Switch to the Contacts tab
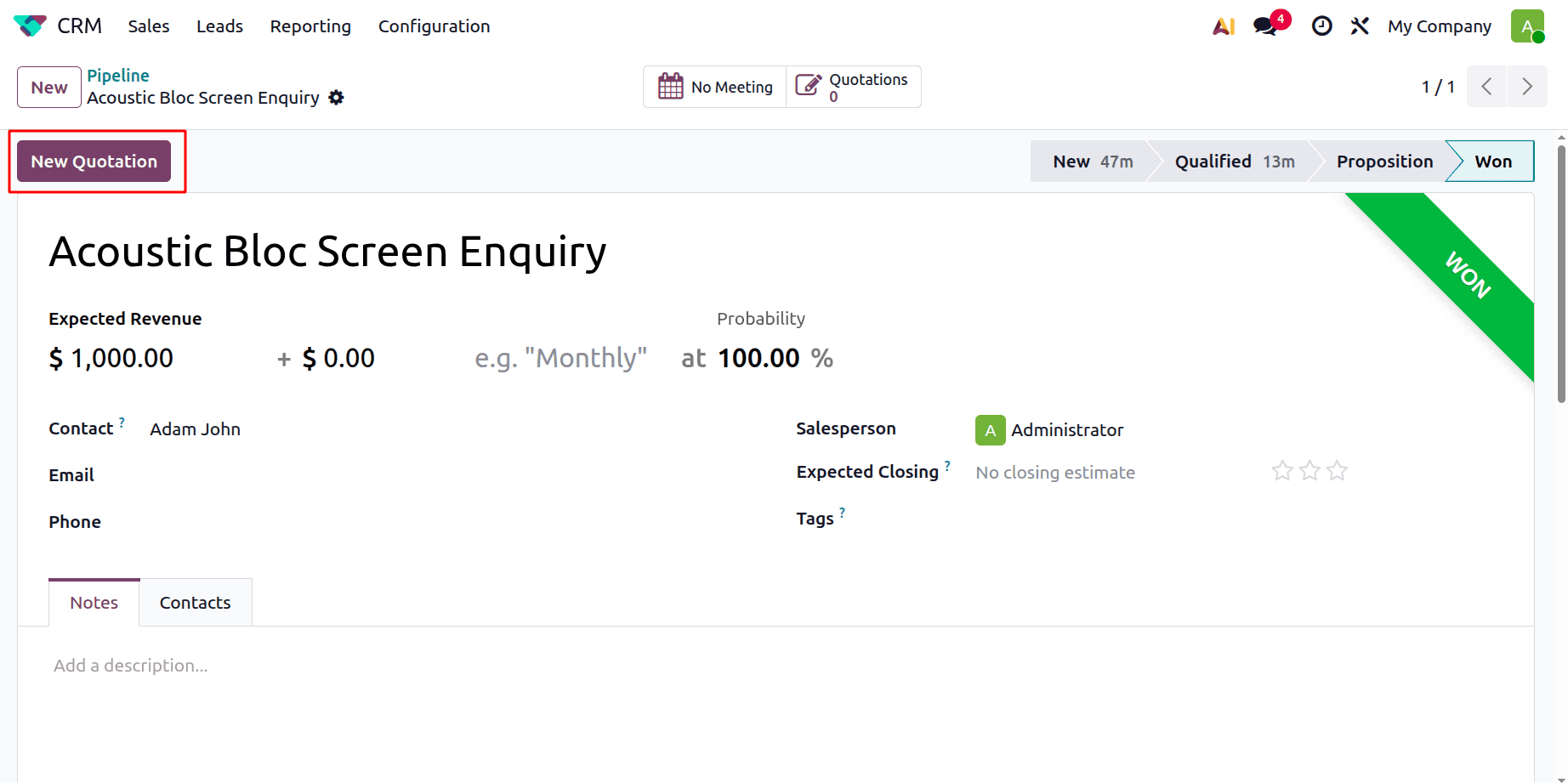1568x783 pixels. point(196,603)
